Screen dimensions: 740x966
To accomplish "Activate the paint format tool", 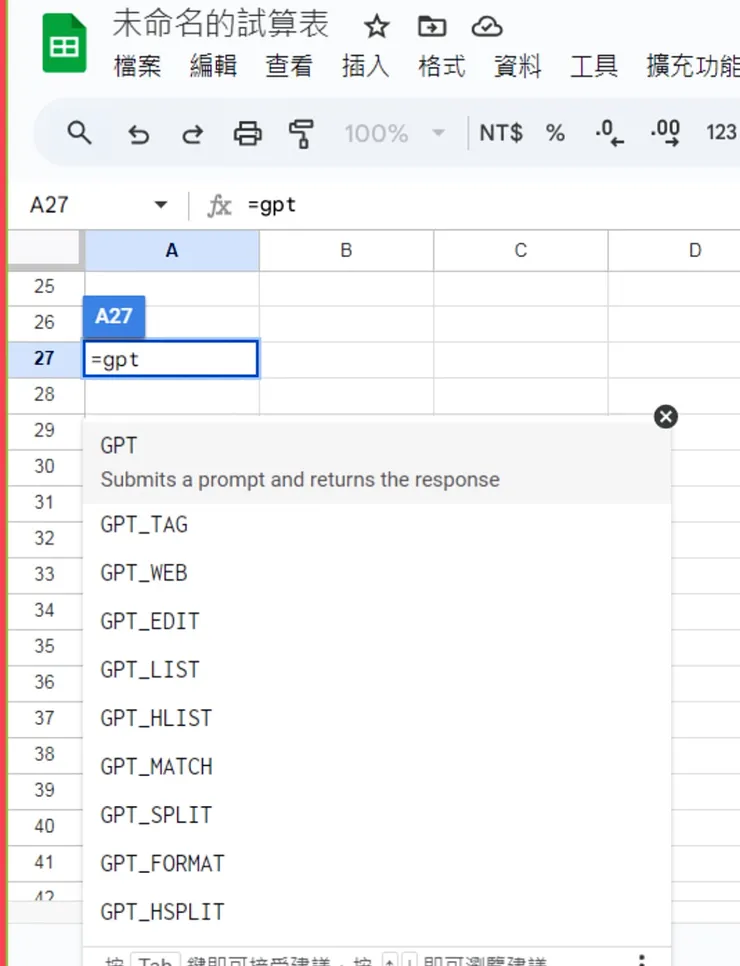I will coord(301,133).
